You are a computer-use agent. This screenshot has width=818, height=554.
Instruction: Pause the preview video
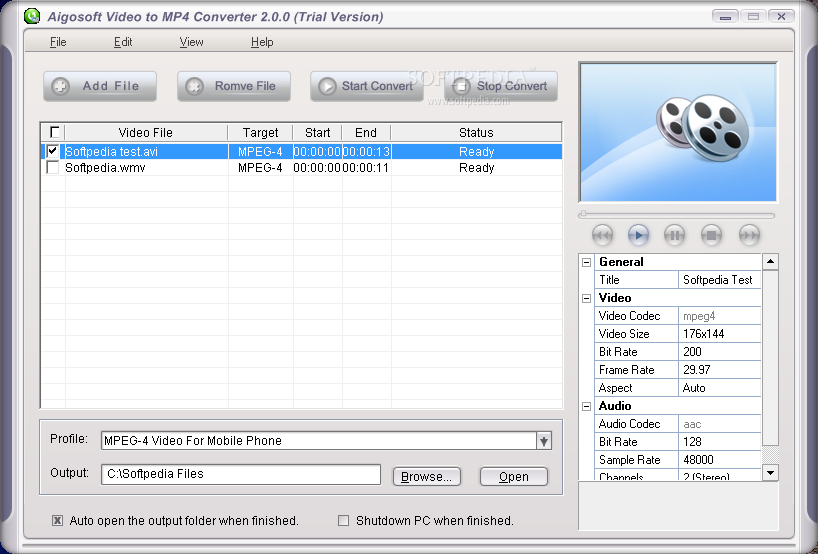tap(674, 235)
